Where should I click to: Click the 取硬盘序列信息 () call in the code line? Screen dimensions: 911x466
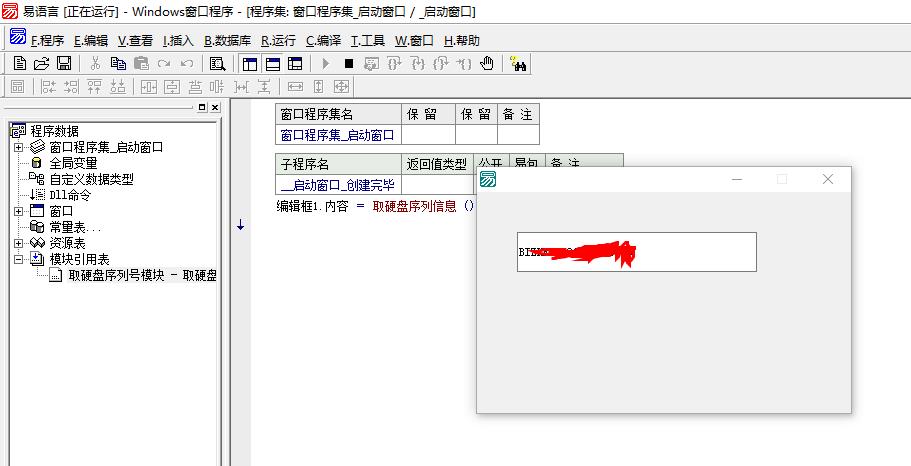pos(424,206)
